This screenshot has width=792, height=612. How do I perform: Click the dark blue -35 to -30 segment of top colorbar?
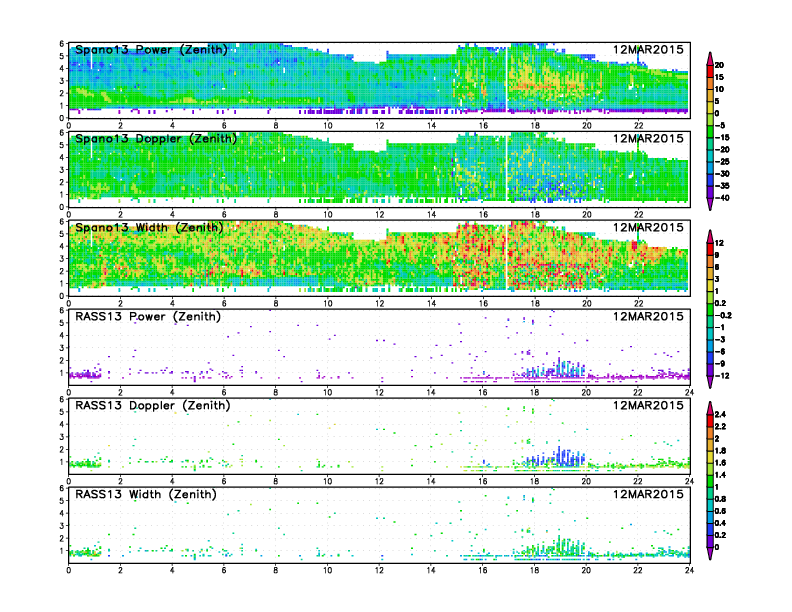[x=710, y=180]
